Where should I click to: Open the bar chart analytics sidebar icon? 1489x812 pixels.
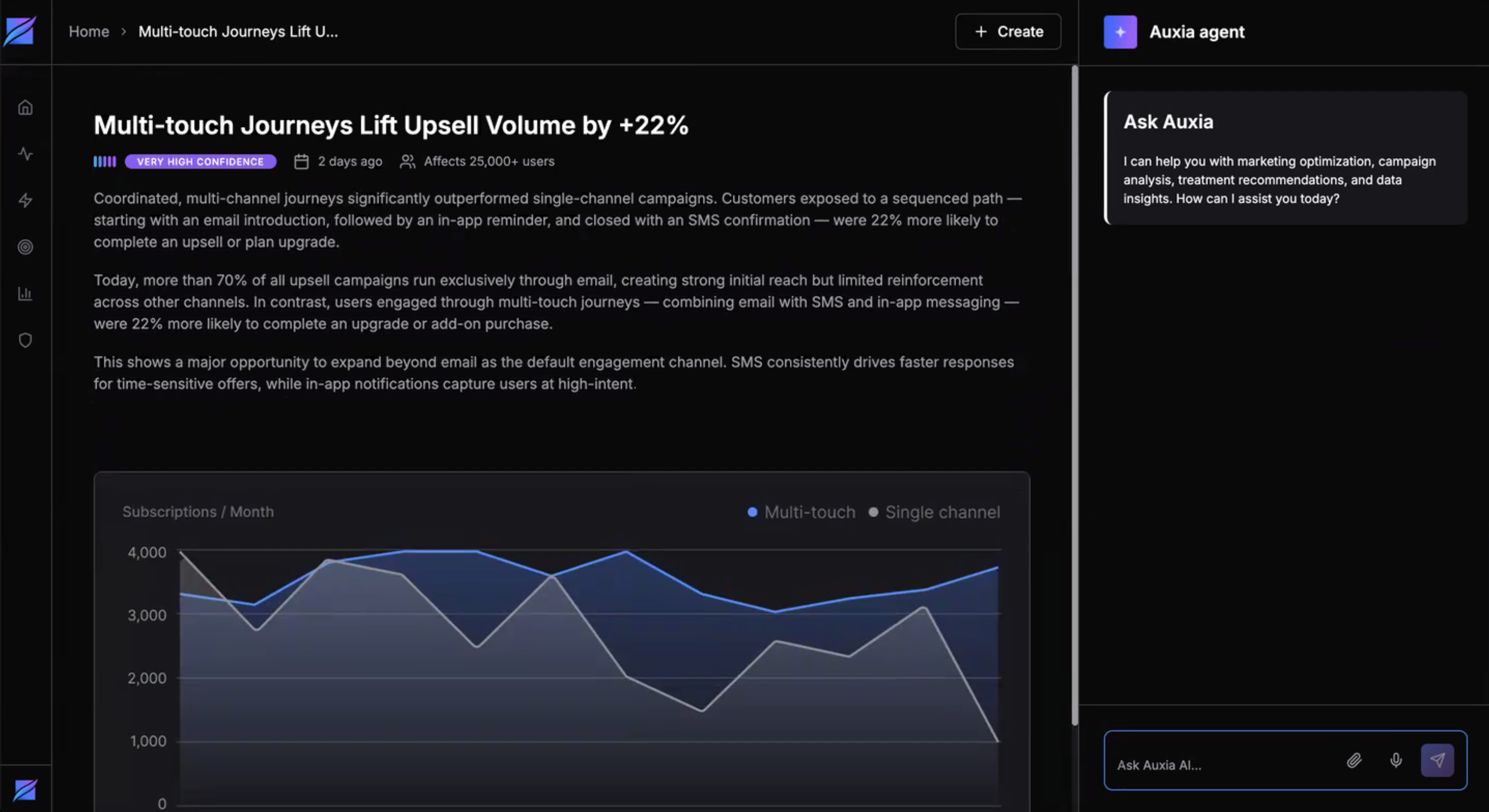click(25, 293)
